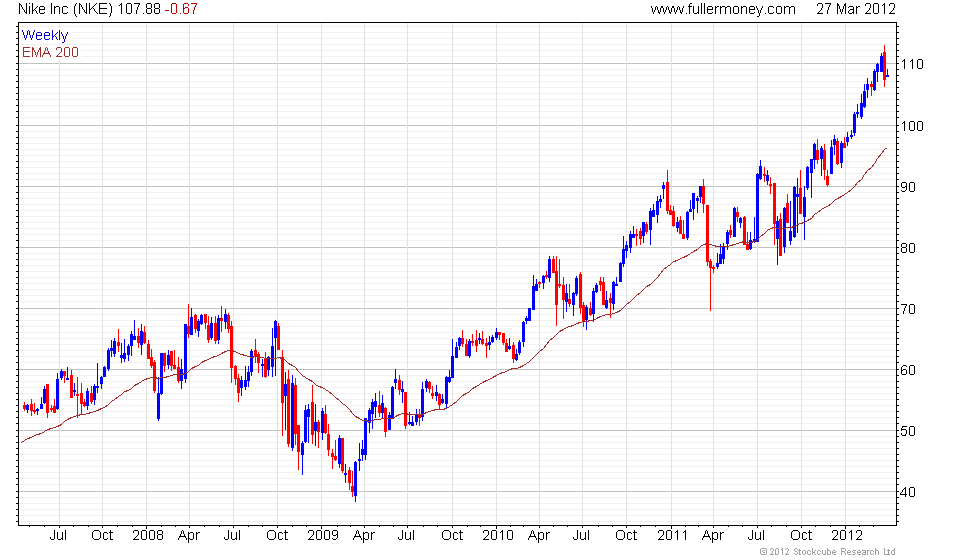Click the 80 price axis label

tap(908, 248)
